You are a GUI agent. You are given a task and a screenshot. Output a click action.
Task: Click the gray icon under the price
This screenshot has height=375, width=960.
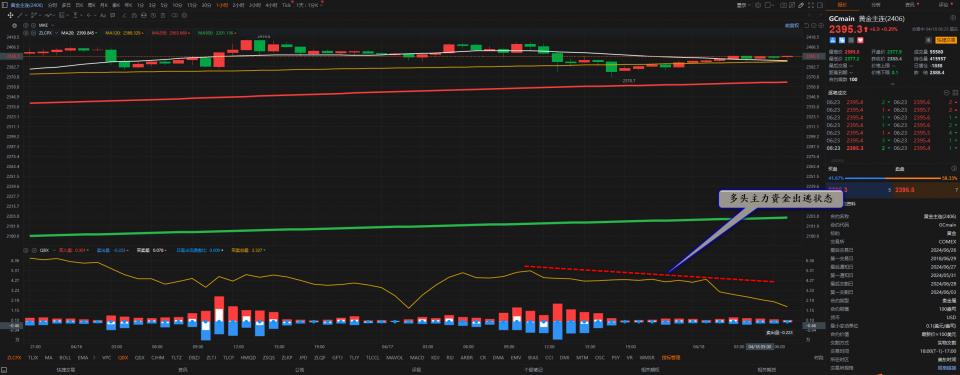[x=851, y=40]
